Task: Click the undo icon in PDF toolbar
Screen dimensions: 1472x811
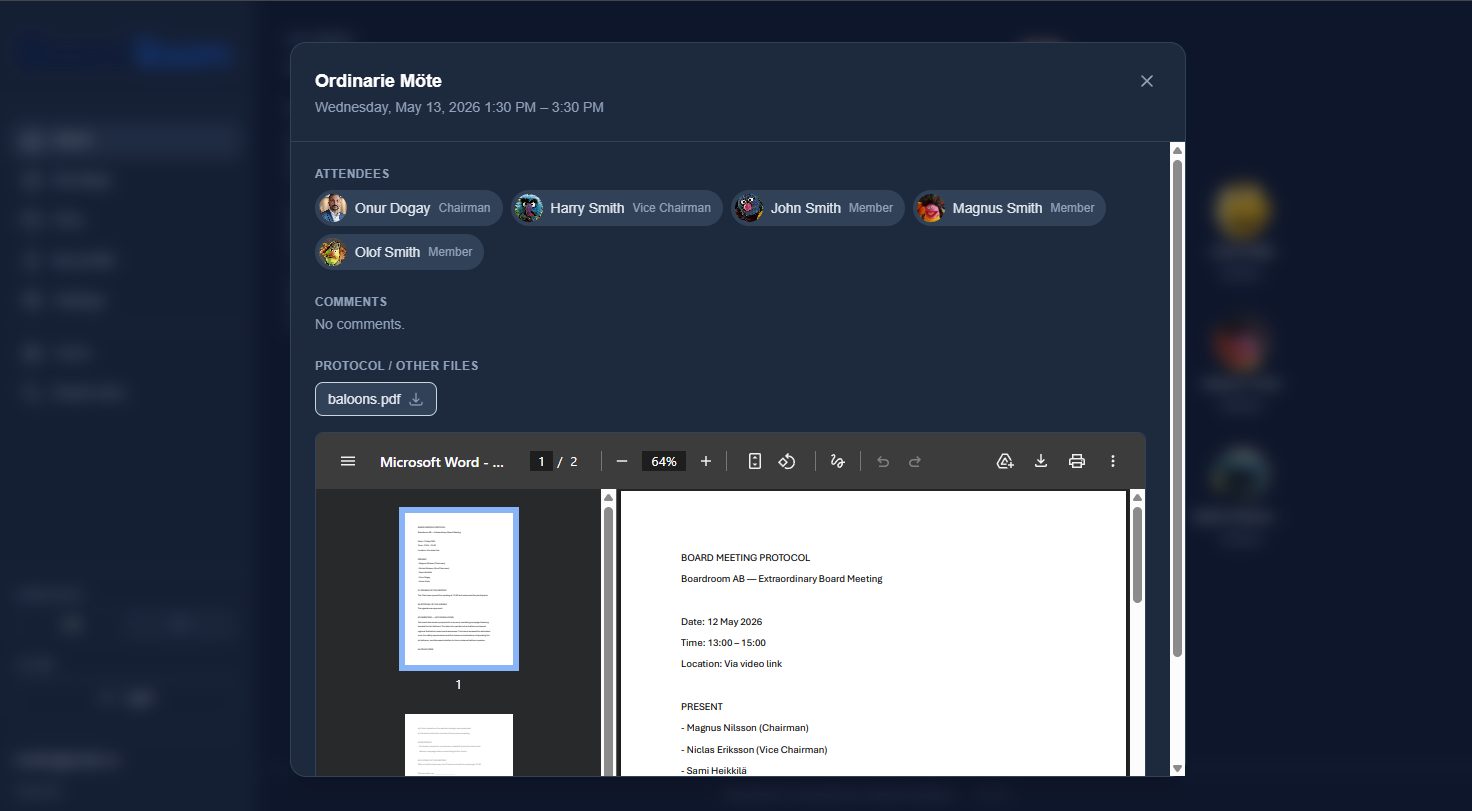Action: [883, 461]
